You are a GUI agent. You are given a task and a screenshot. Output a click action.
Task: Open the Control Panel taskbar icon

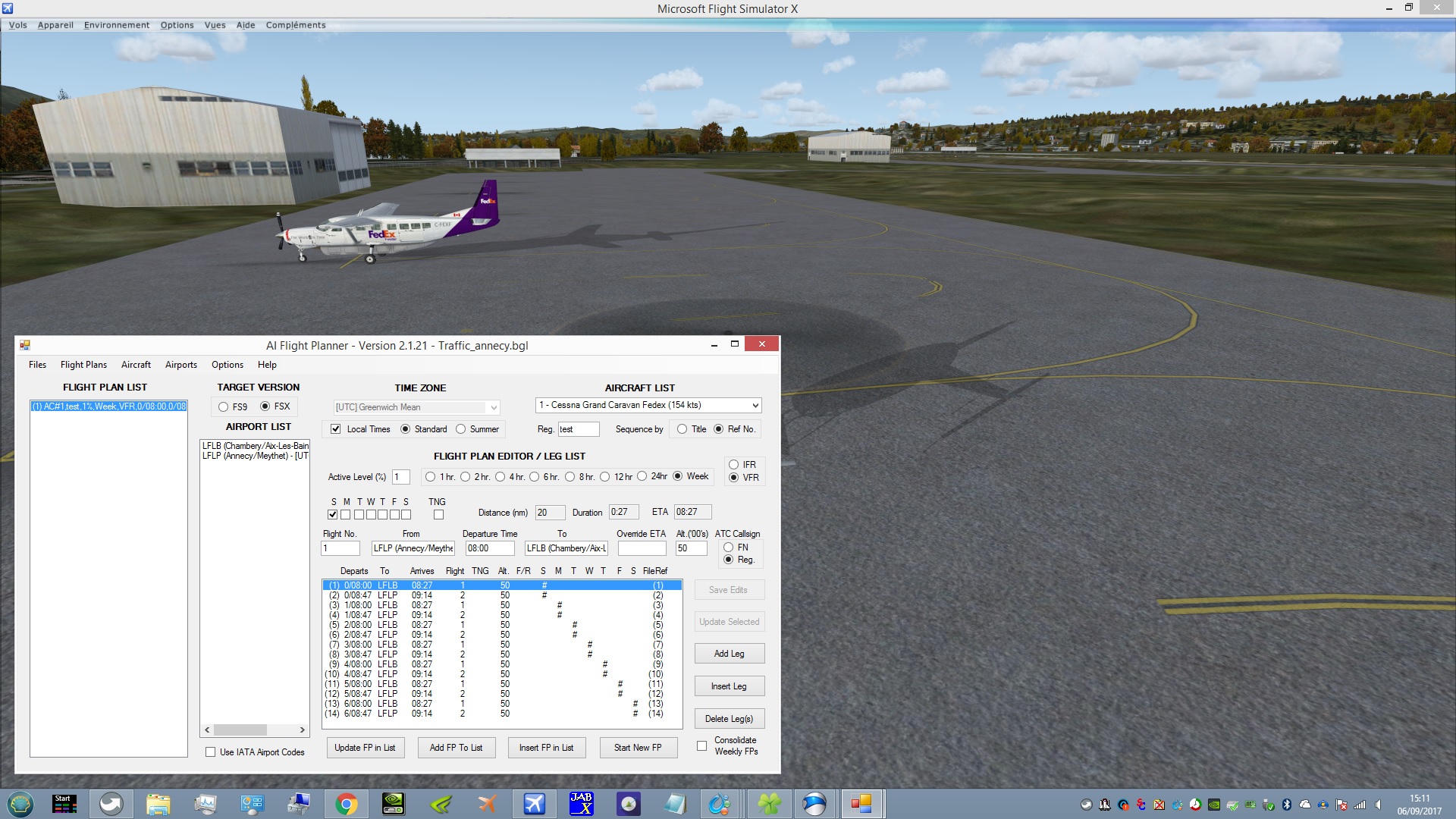[x=252, y=804]
